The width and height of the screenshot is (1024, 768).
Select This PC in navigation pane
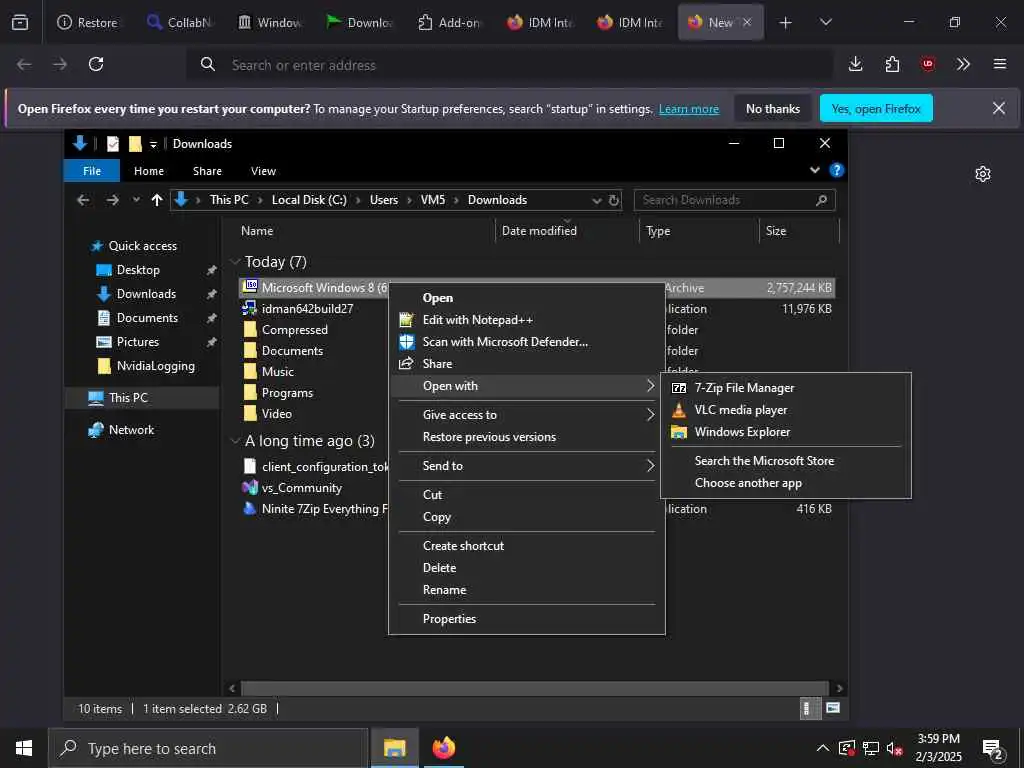pyautogui.click(x=128, y=398)
